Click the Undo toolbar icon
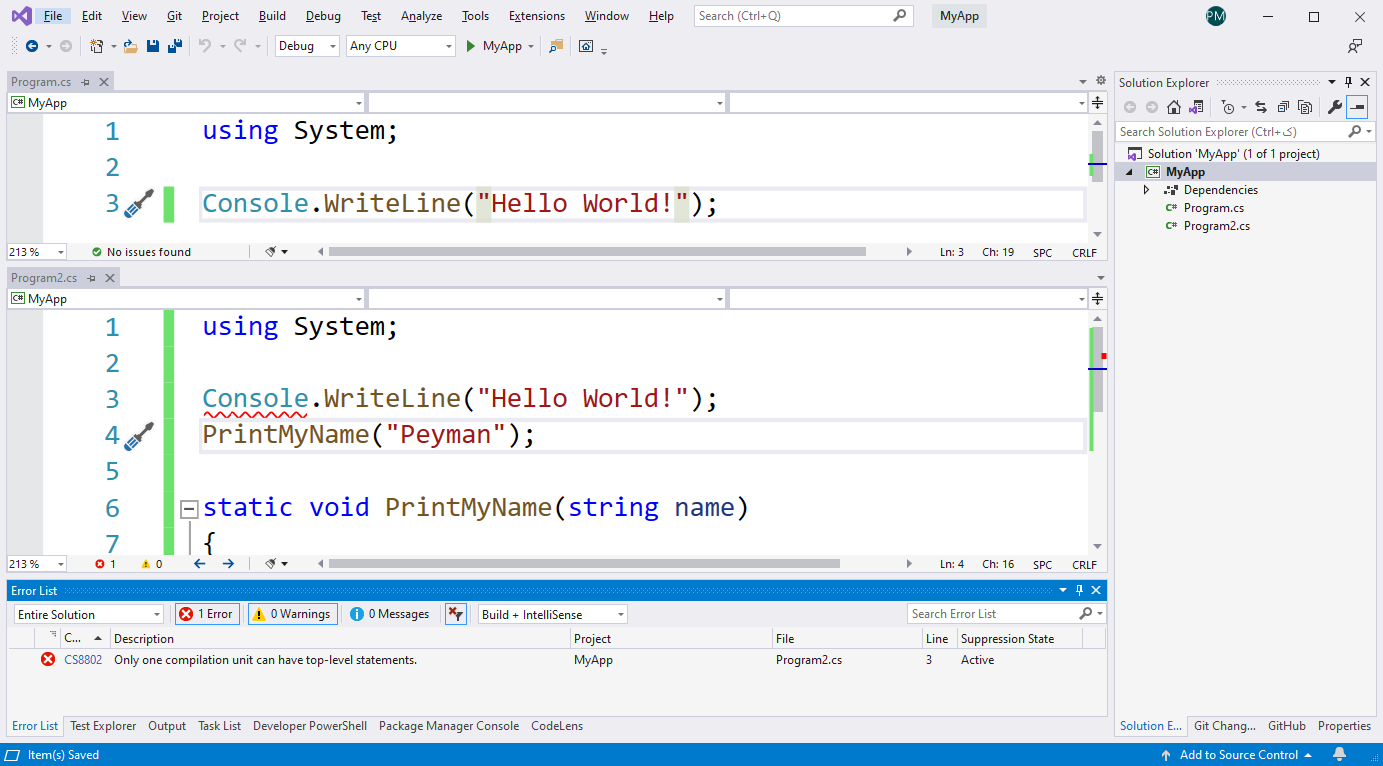 [x=205, y=46]
